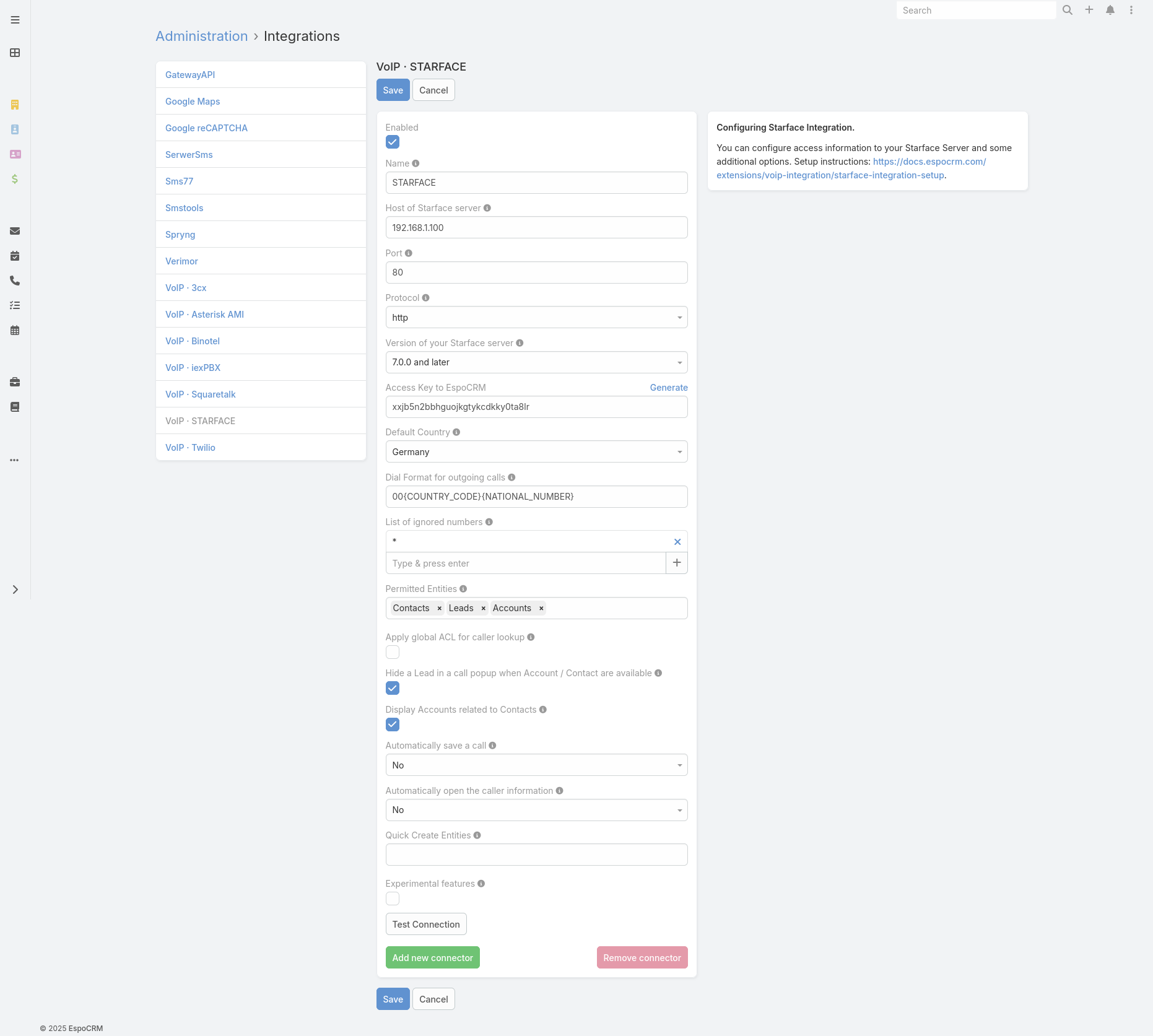The width and height of the screenshot is (1153, 1036).
Task: Click the Search field in top bar
Action: click(x=976, y=10)
